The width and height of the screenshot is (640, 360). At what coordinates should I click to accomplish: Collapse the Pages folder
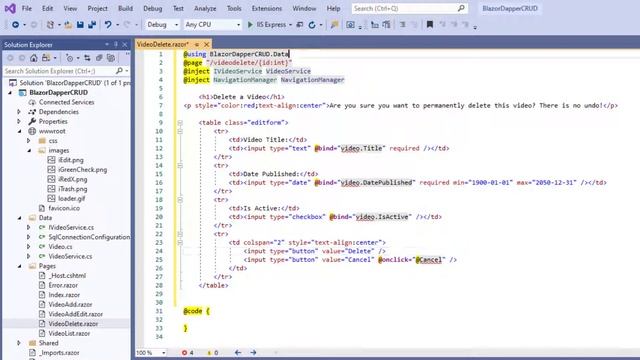(x=19, y=266)
